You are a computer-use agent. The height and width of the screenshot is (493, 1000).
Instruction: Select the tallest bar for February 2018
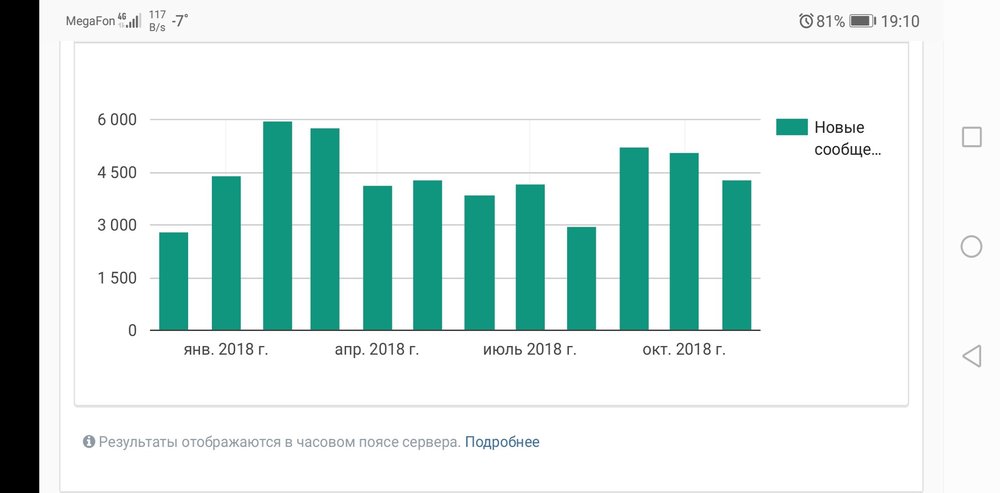(277, 226)
